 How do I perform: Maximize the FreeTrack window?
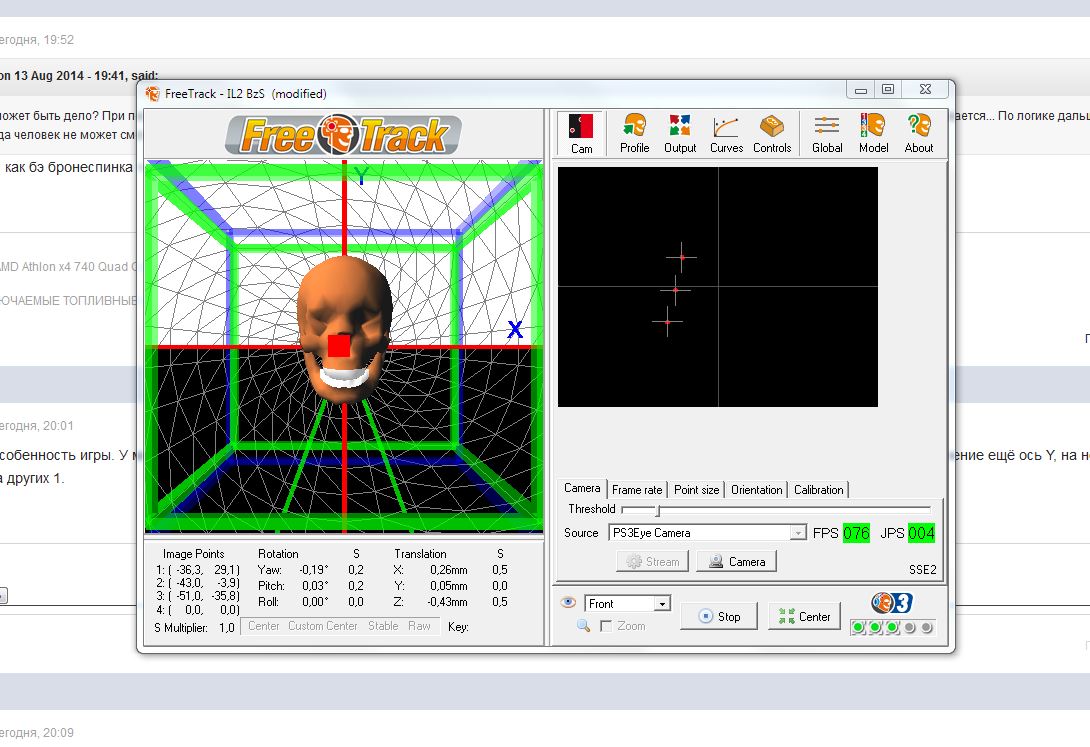coord(888,90)
